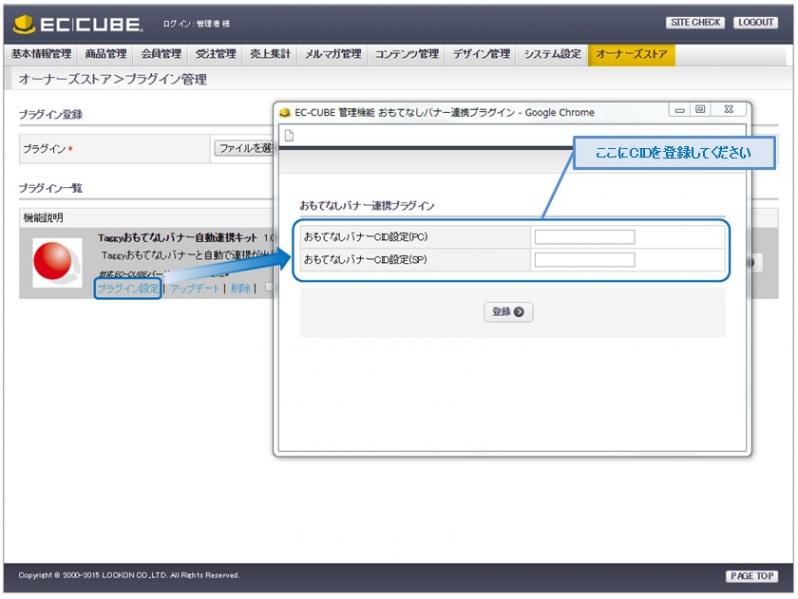Focus the おもてなしバナーCID設定(SP) input field
Image resolution: width=798 pixels, height=599 pixels.
pos(585,260)
